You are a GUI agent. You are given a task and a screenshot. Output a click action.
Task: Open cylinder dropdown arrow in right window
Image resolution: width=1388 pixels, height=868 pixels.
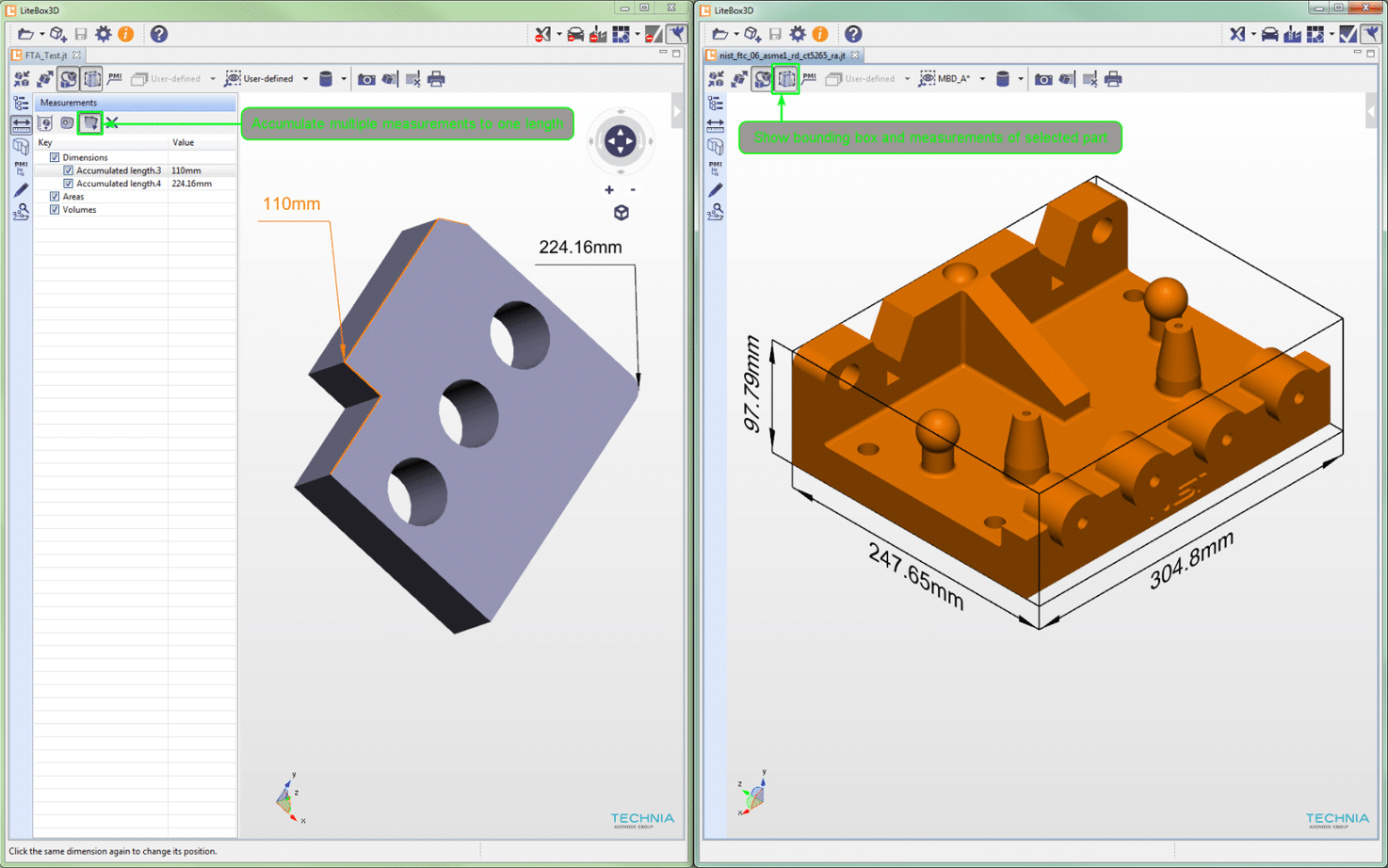point(1021,79)
